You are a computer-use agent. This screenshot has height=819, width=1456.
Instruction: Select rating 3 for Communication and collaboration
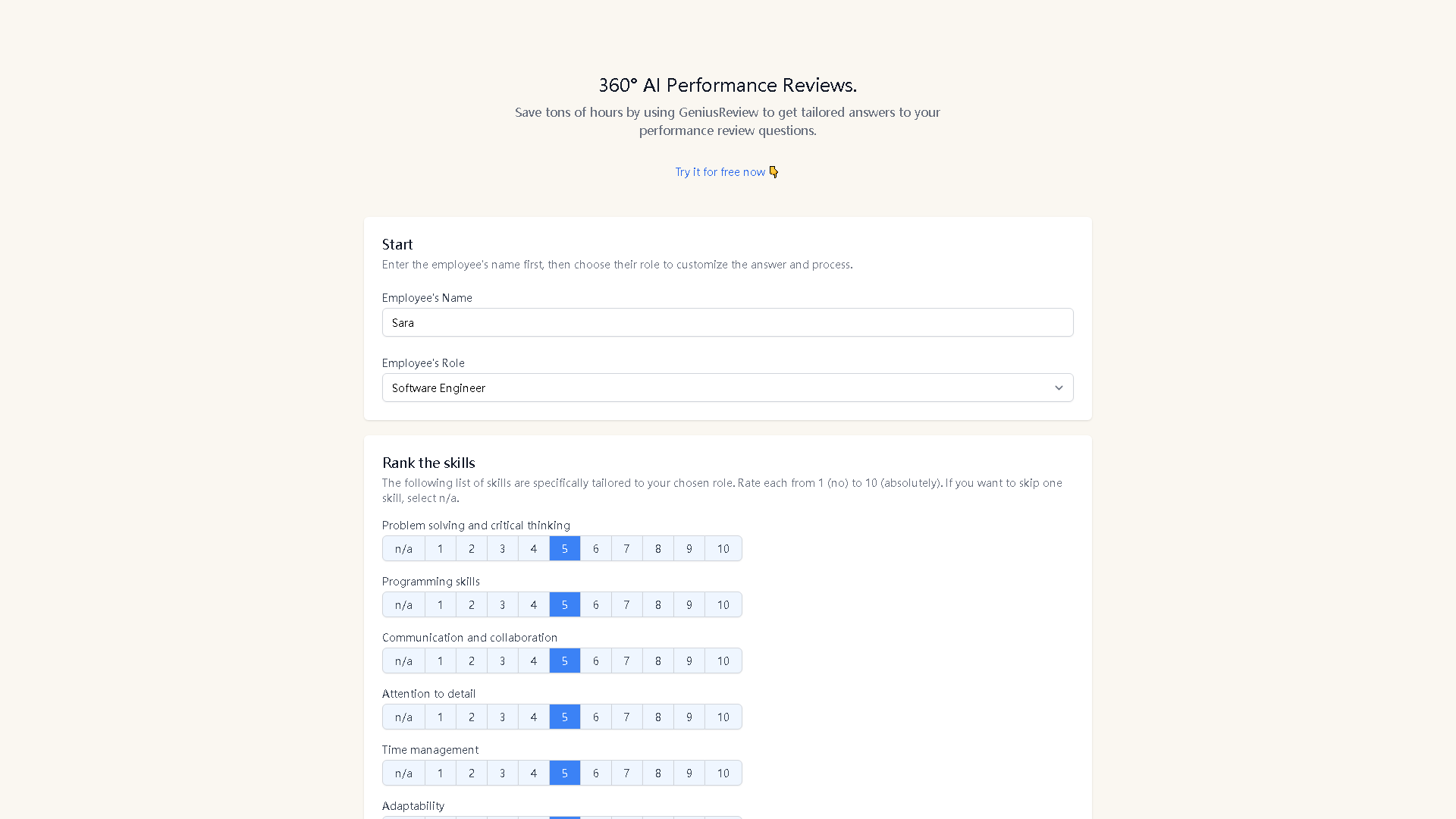click(x=502, y=661)
